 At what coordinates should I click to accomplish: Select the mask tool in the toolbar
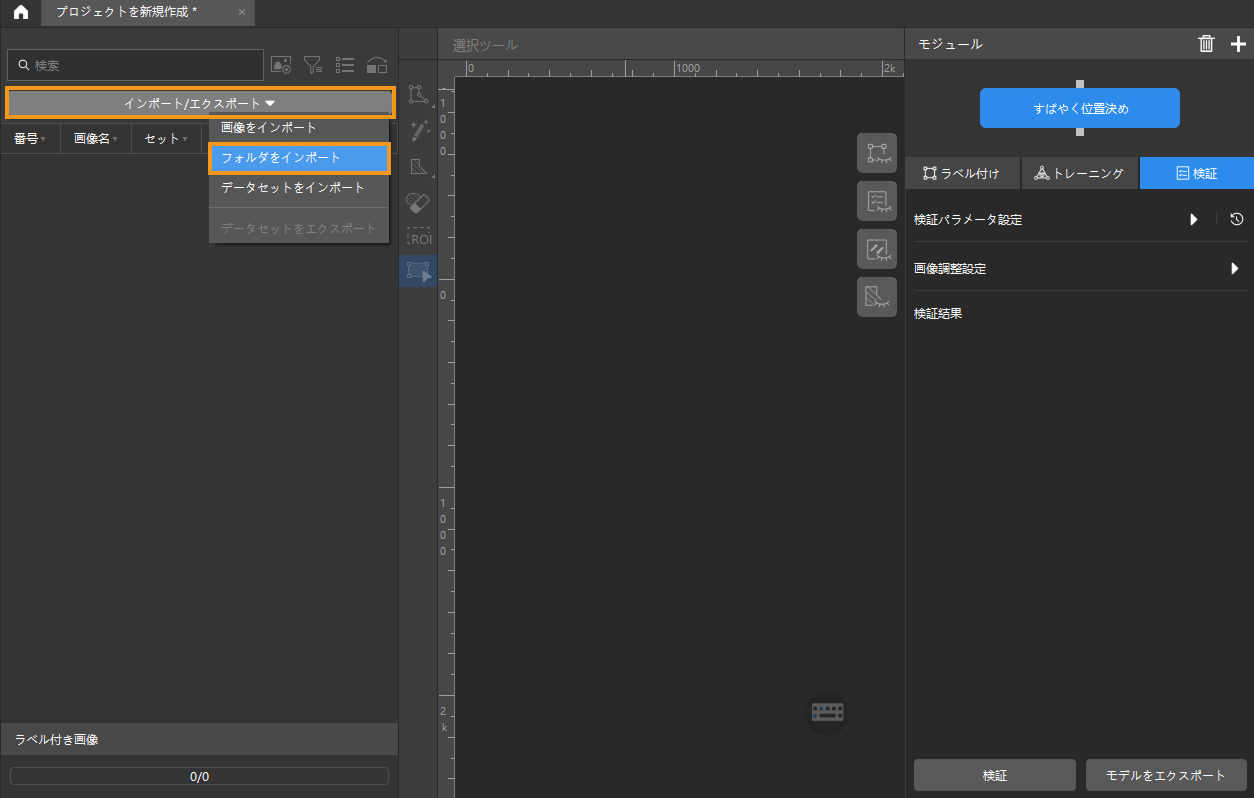click(x=419, y=166)
